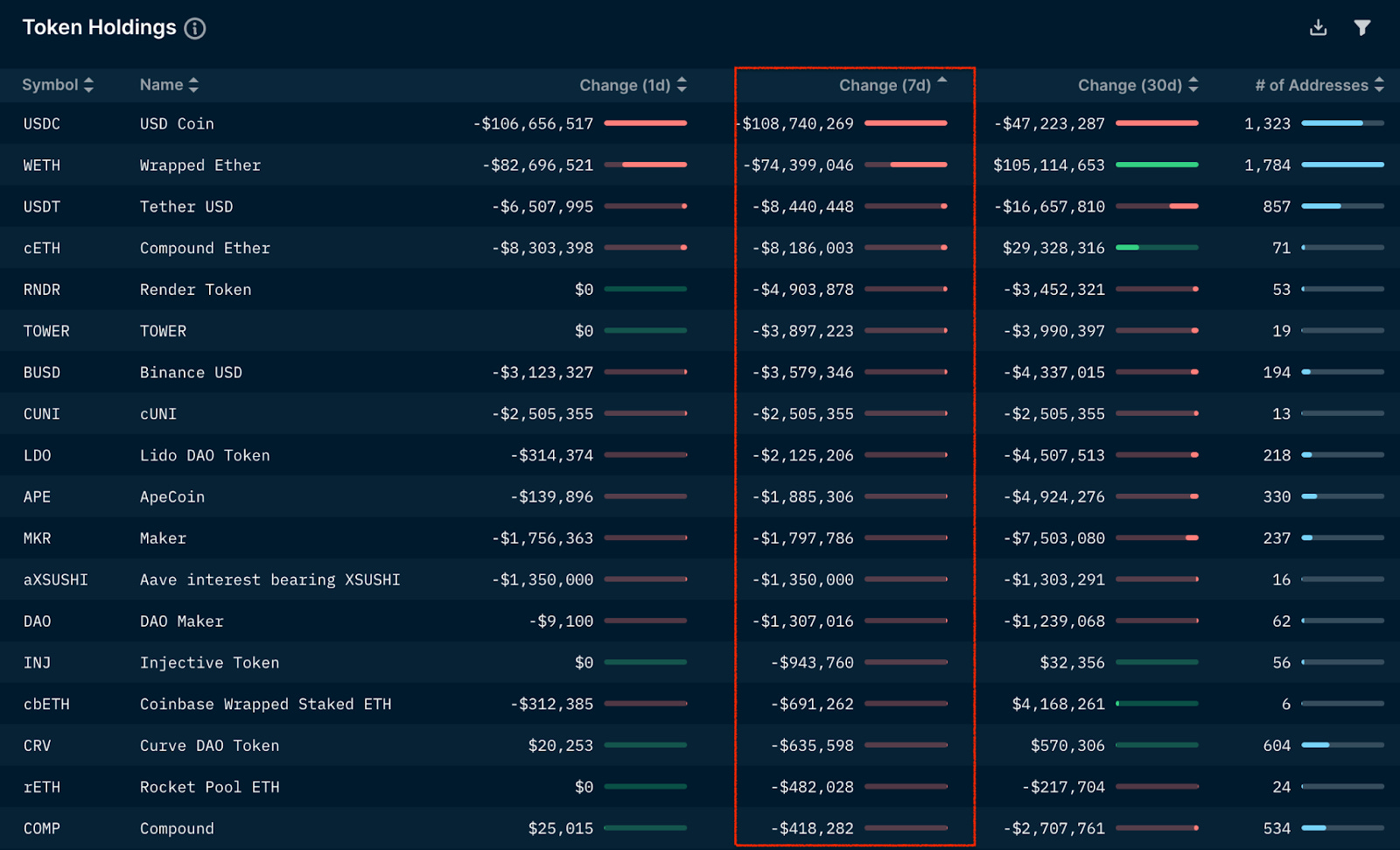Open the table filter icon
The width and height of the screenshot is (1400, 850).
[x=1362, y=28]
